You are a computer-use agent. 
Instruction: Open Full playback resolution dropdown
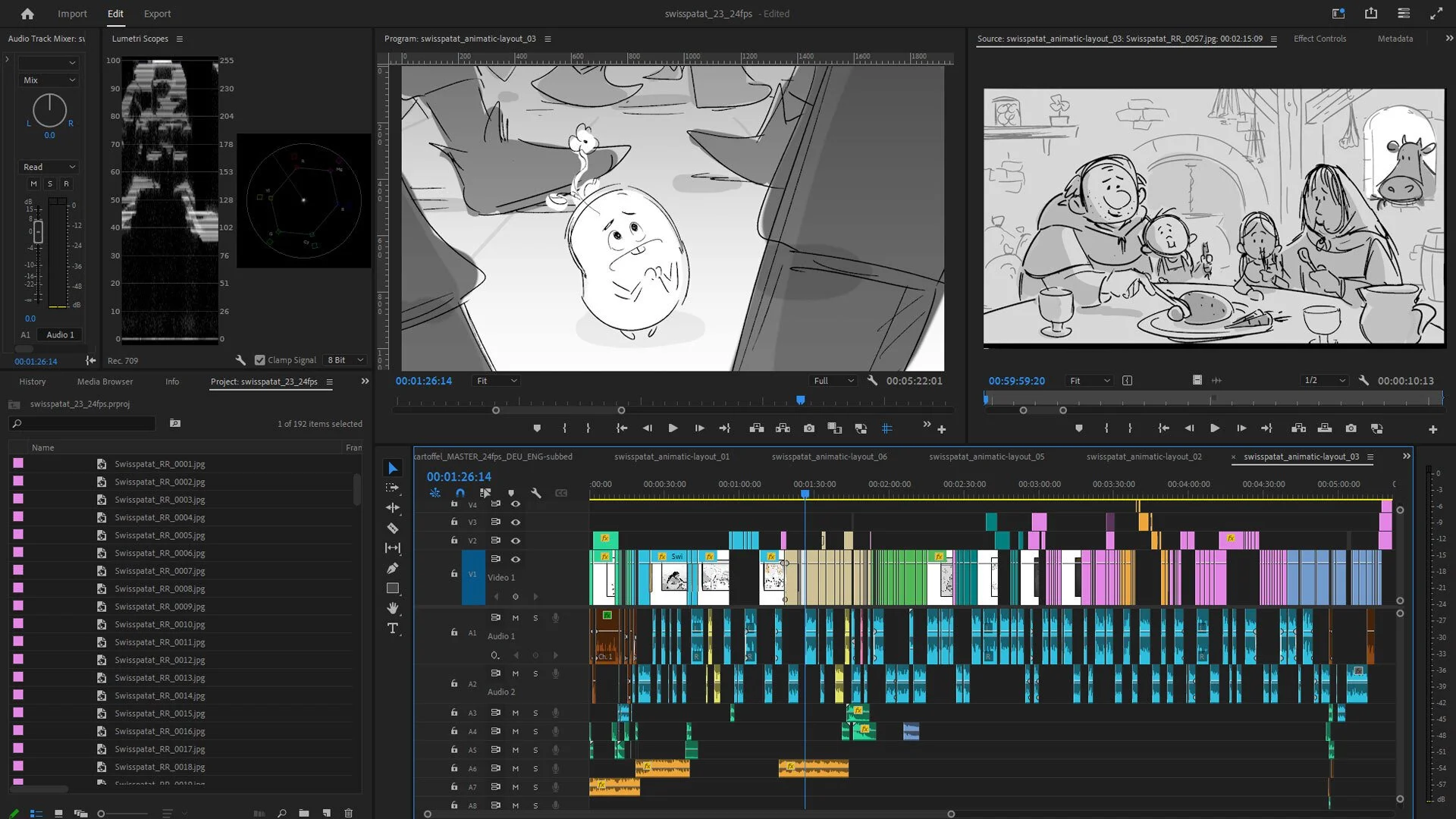[833, 381]
